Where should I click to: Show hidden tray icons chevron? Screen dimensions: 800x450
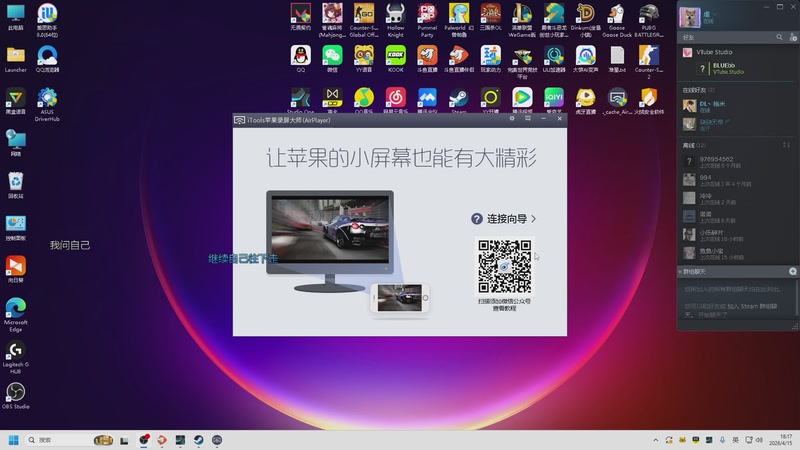(x=656, y=440)
